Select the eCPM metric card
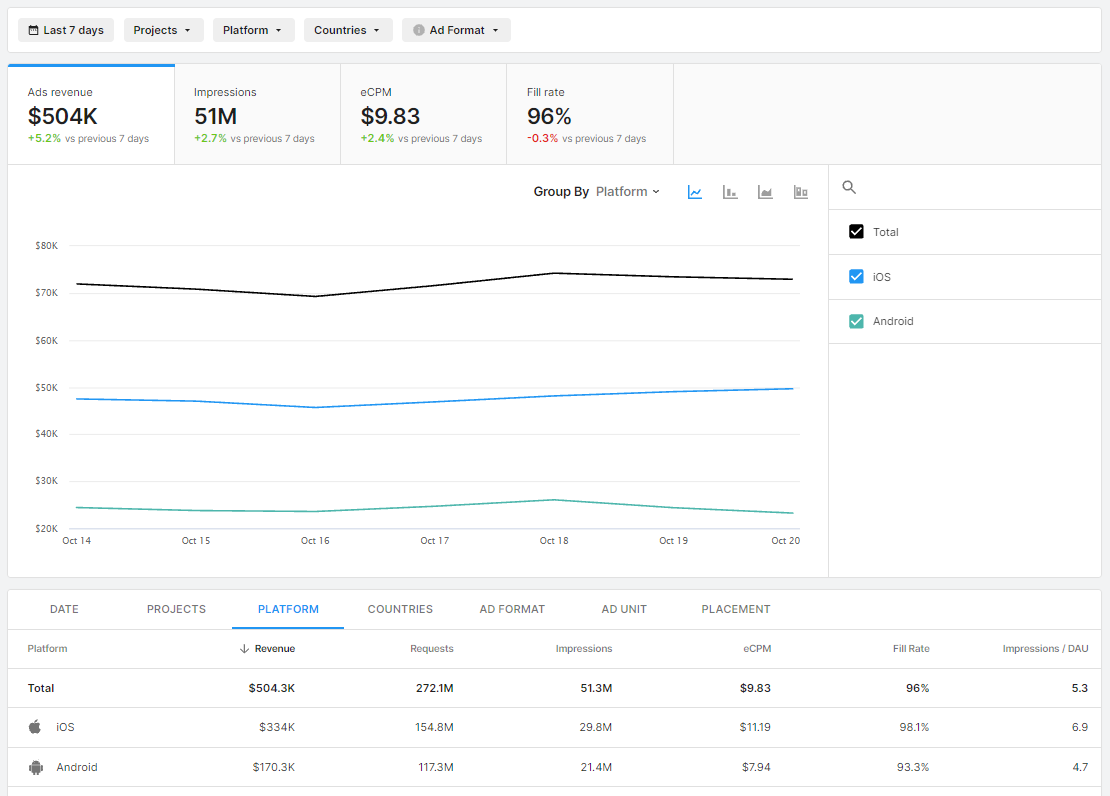The width and height of the screenshot is (1110, 796). 423,115
